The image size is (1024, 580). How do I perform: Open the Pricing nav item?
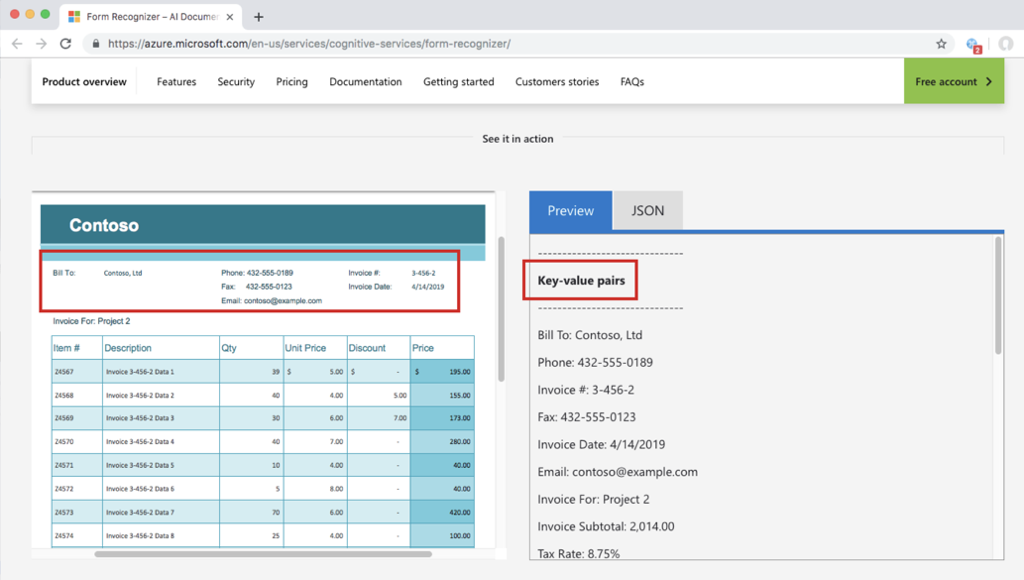pos(291,82)
